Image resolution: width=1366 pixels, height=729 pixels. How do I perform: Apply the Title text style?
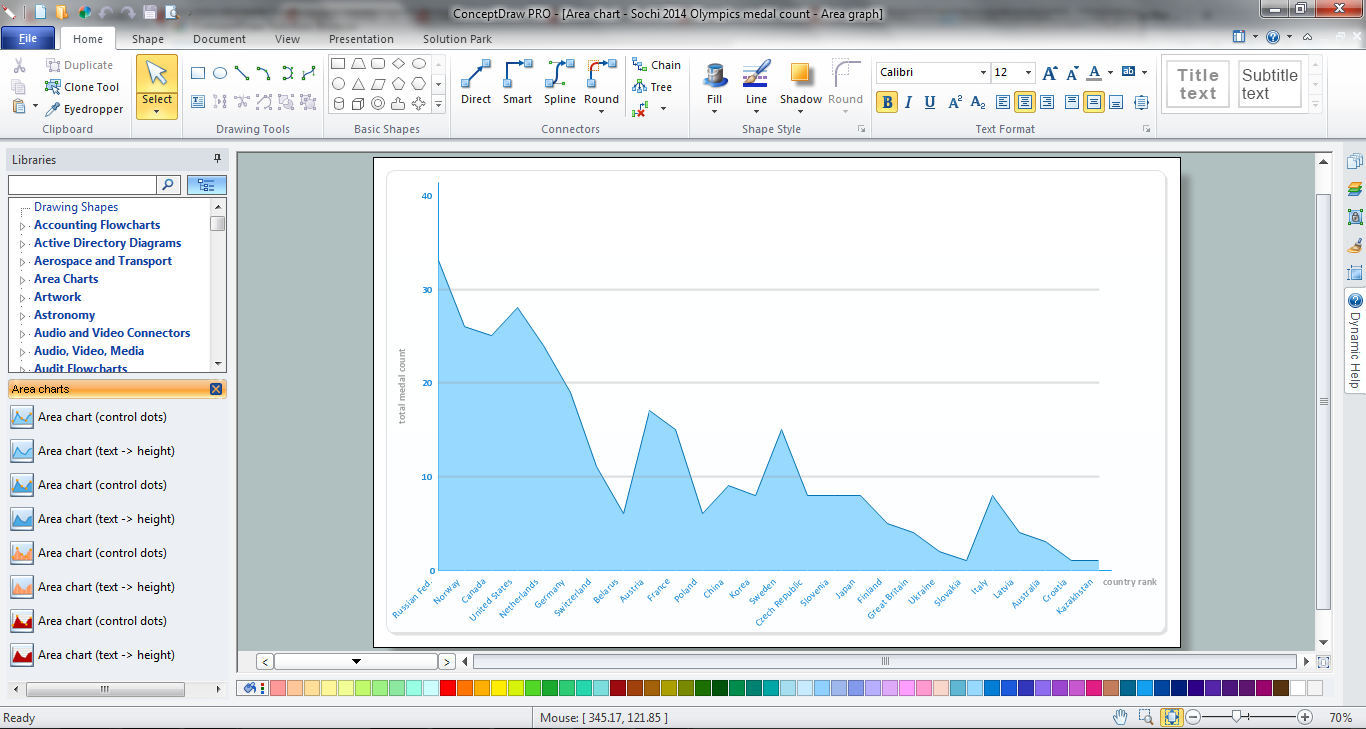pos(1197,84)
